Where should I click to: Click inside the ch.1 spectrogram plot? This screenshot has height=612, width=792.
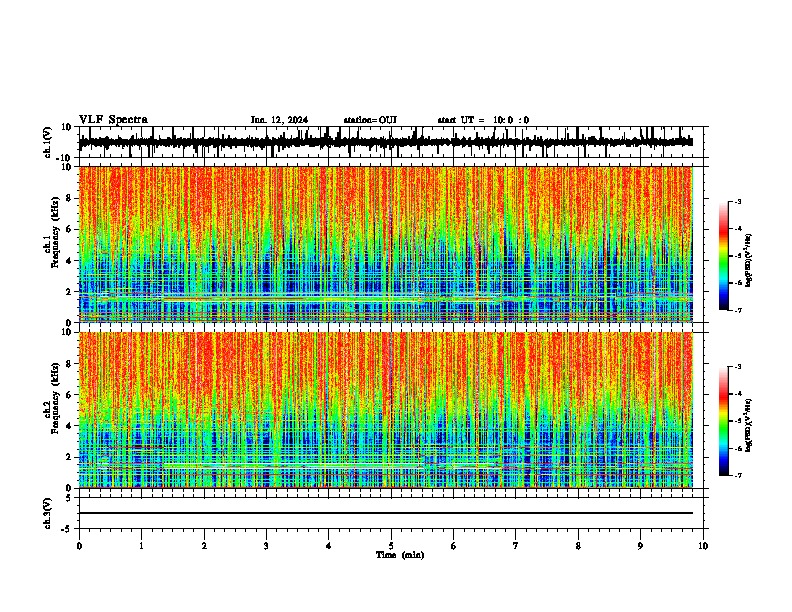click(x=386, y=244)
